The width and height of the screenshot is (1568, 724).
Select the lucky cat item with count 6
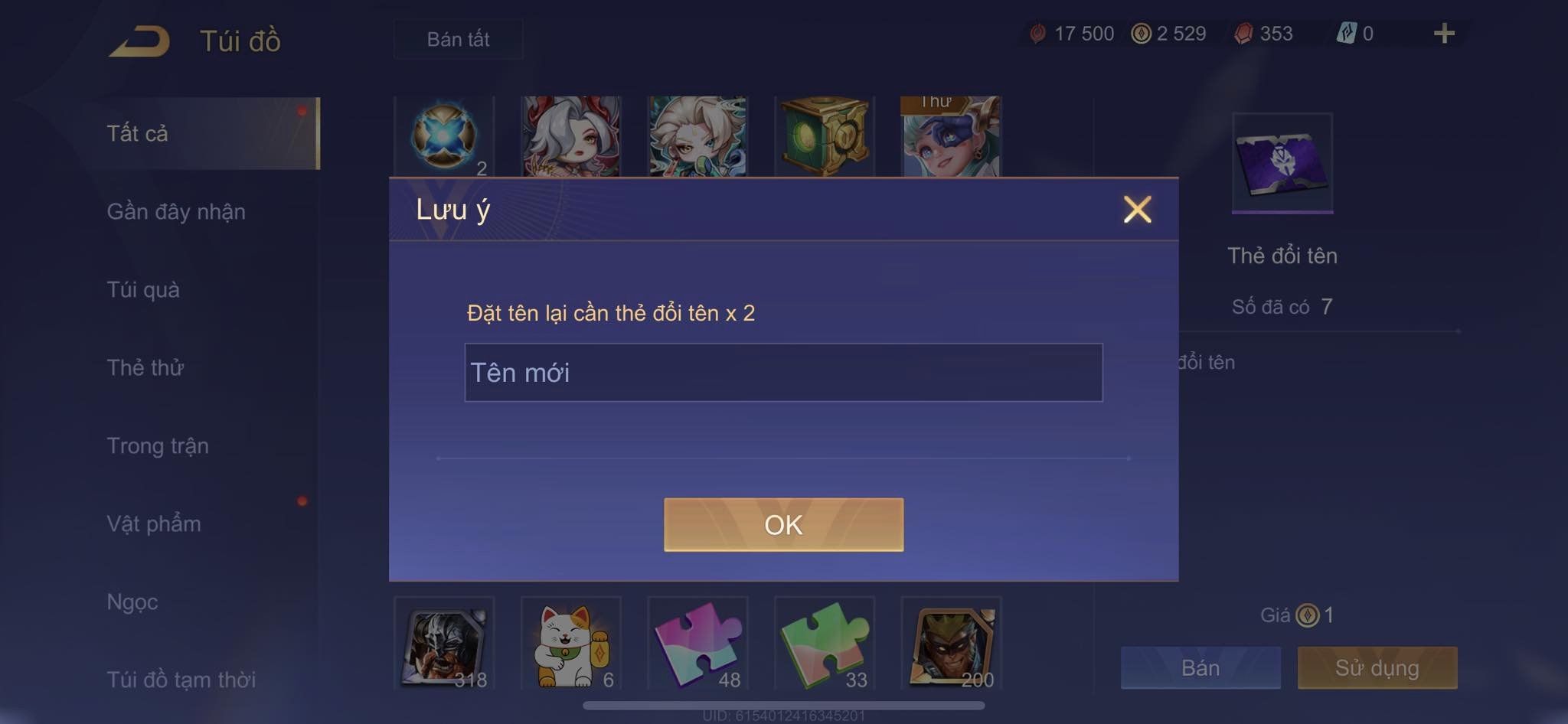pos(571,644)
